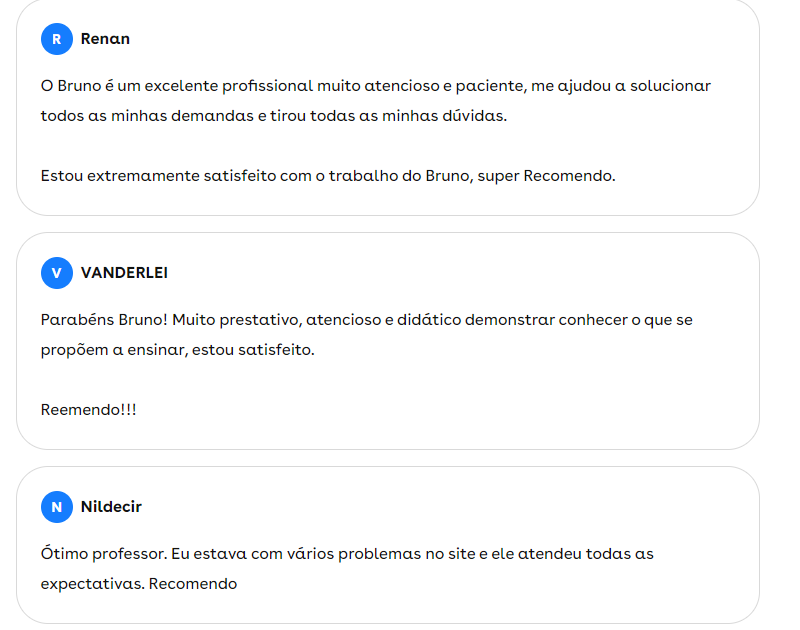Click Vanderlei's blue "V" avatar icon

57,273
